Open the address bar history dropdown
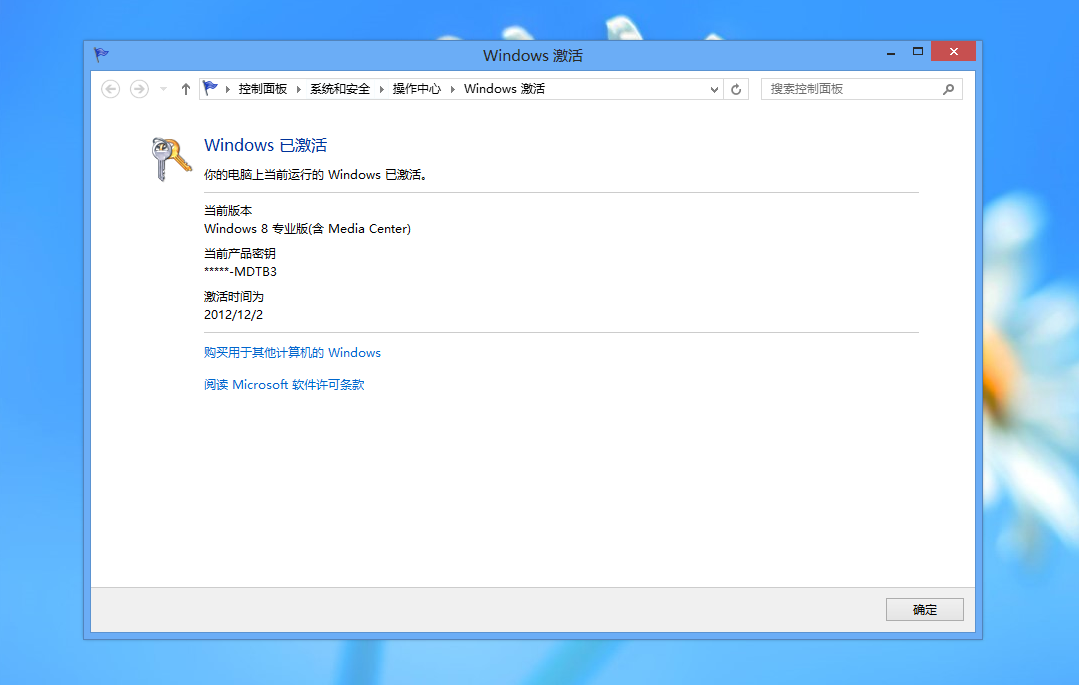 coord(714,89)
